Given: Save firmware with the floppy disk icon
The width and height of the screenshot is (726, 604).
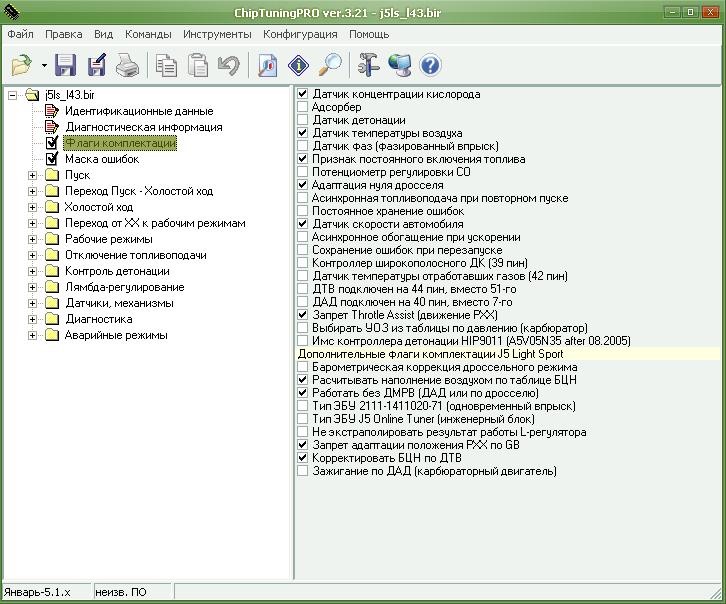Looking at the screenshot, I should [66, 65].
